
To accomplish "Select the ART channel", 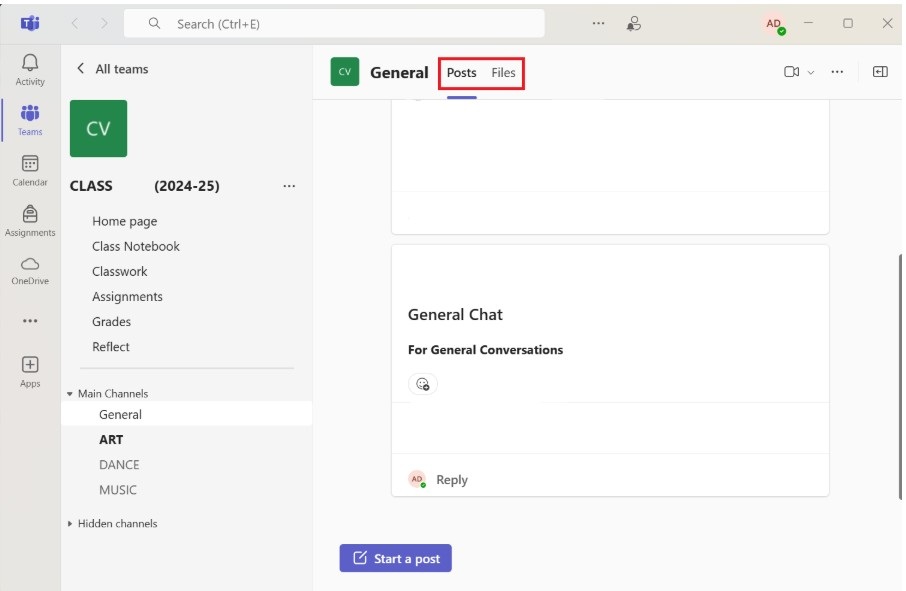I will 111,440.
